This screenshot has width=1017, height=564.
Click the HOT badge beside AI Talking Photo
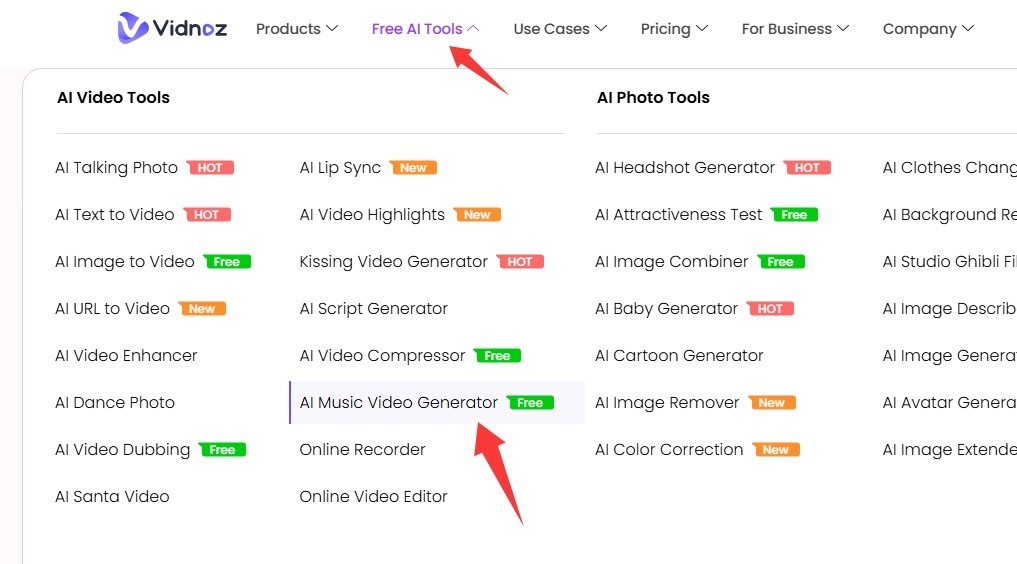[x=210, y=168]
